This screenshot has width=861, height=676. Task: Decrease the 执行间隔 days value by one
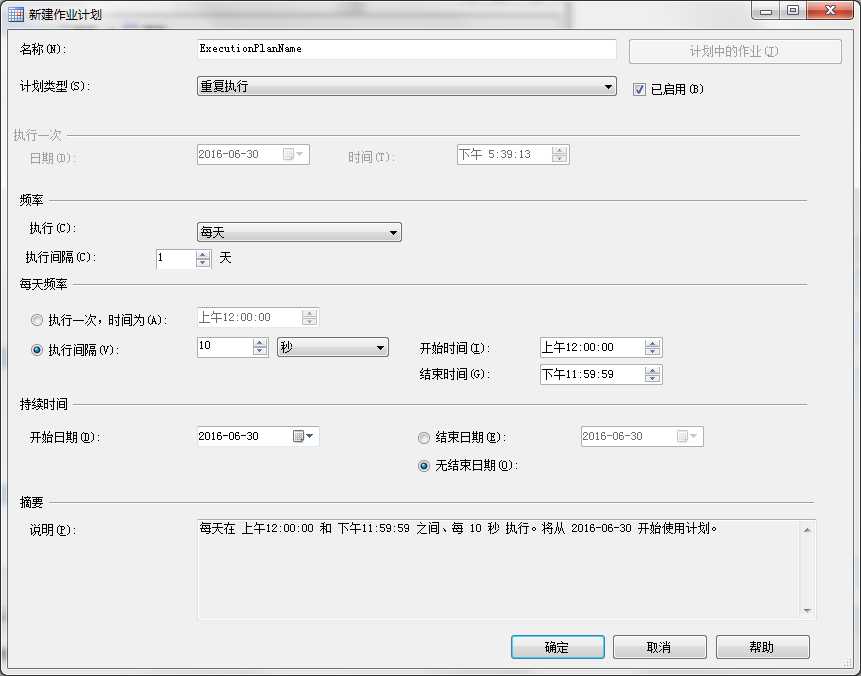click(203, 262)
